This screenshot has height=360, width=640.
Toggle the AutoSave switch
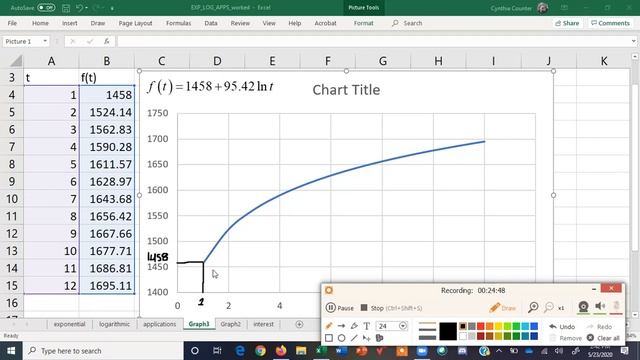[x=46, y=8]
